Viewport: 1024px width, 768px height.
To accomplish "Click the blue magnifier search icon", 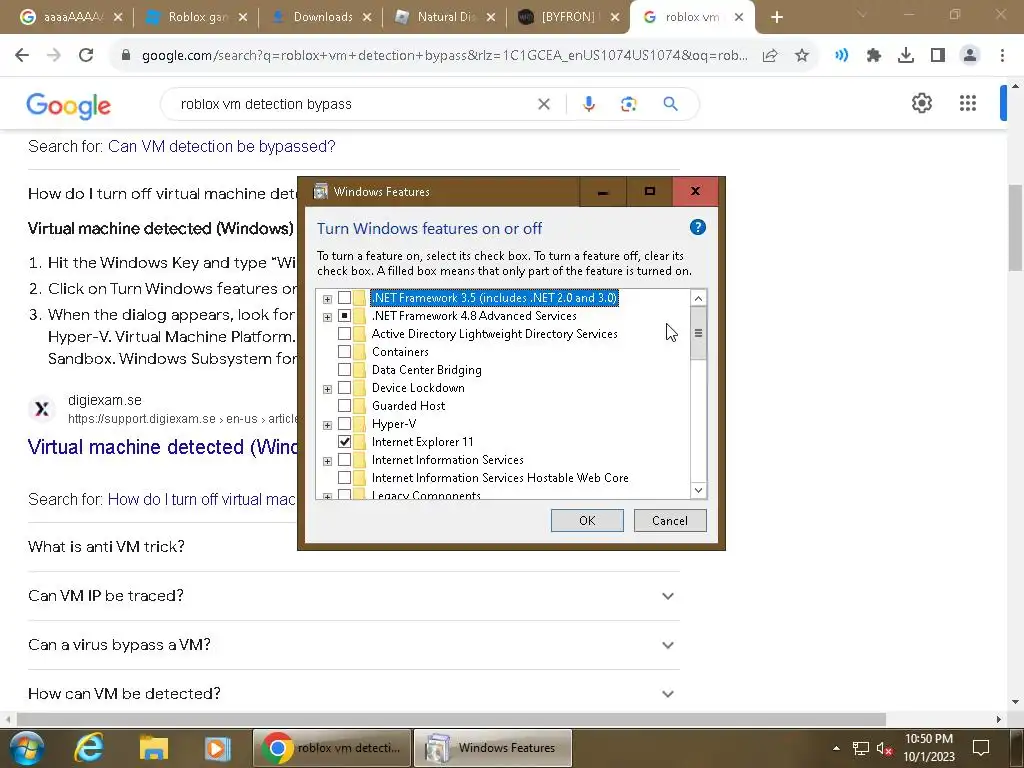I will 670,104.
